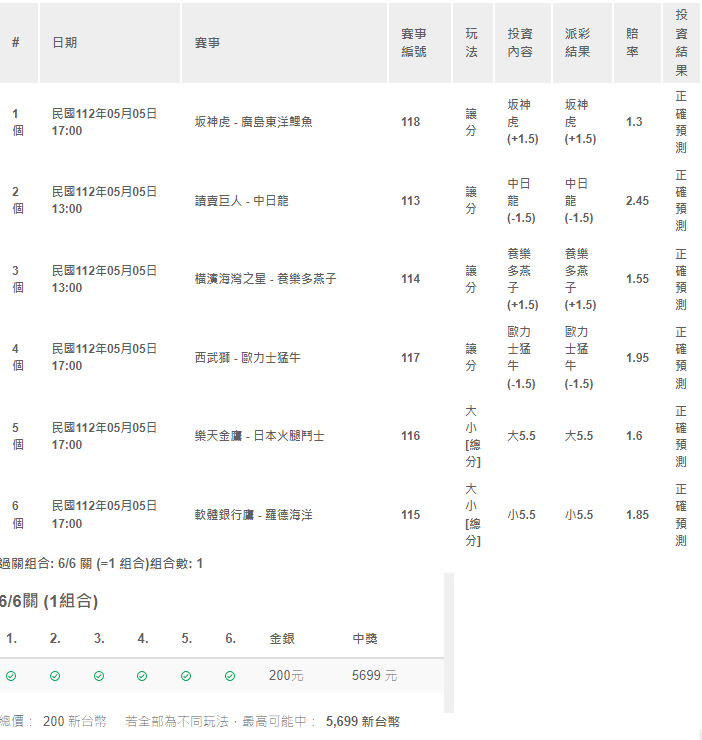Viewport: 702px width, 740px height.
Task: Click the 樂天金鷹 - 日本火腿鬥士 match
Action: pos(259,436)
